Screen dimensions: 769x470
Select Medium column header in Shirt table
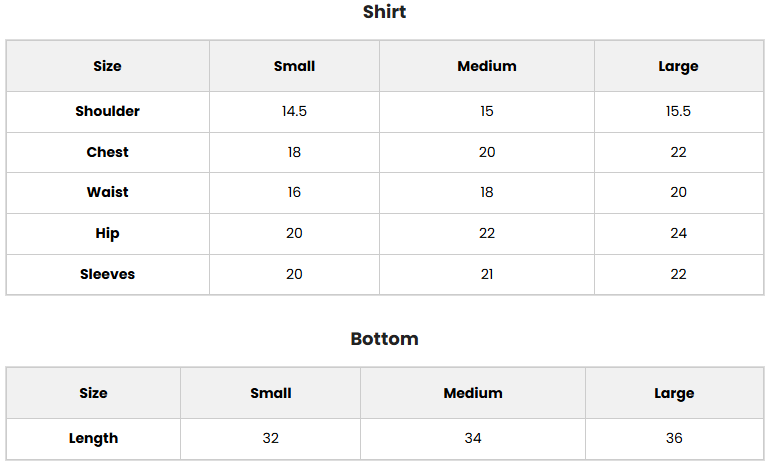pyautogui.click(x=487, y=66)
